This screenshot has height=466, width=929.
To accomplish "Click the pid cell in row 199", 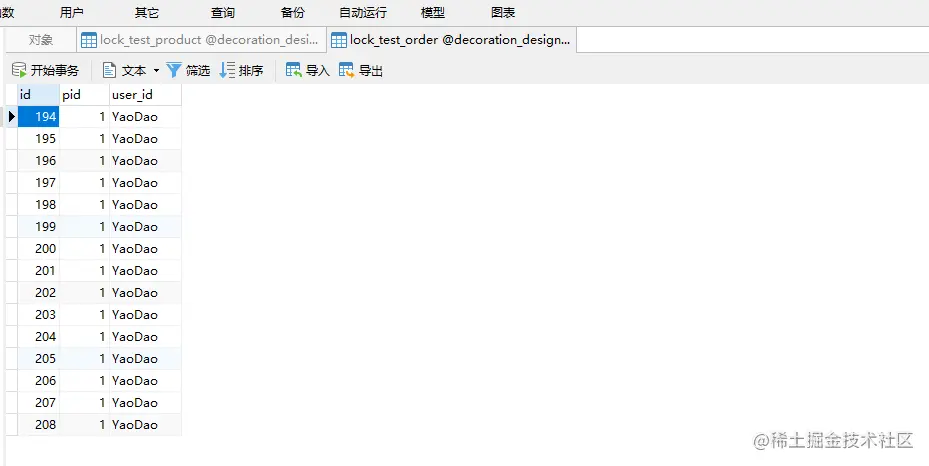I will [x=84, y=226].
